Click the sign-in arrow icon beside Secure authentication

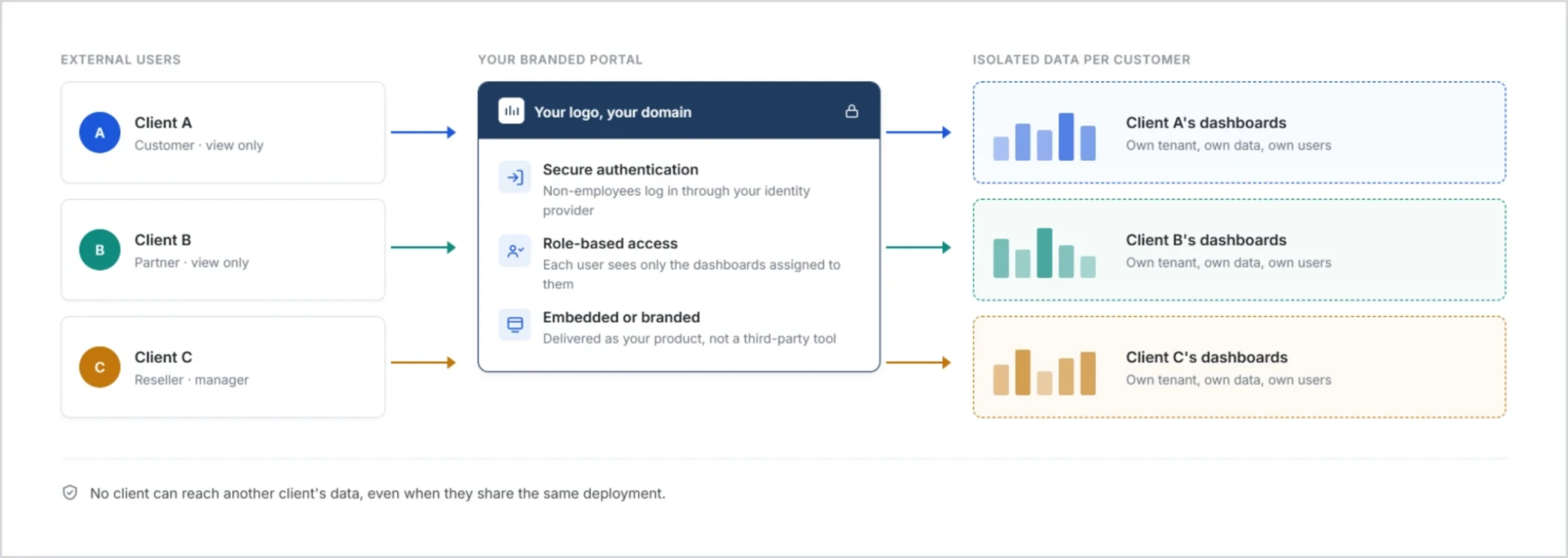515,177
